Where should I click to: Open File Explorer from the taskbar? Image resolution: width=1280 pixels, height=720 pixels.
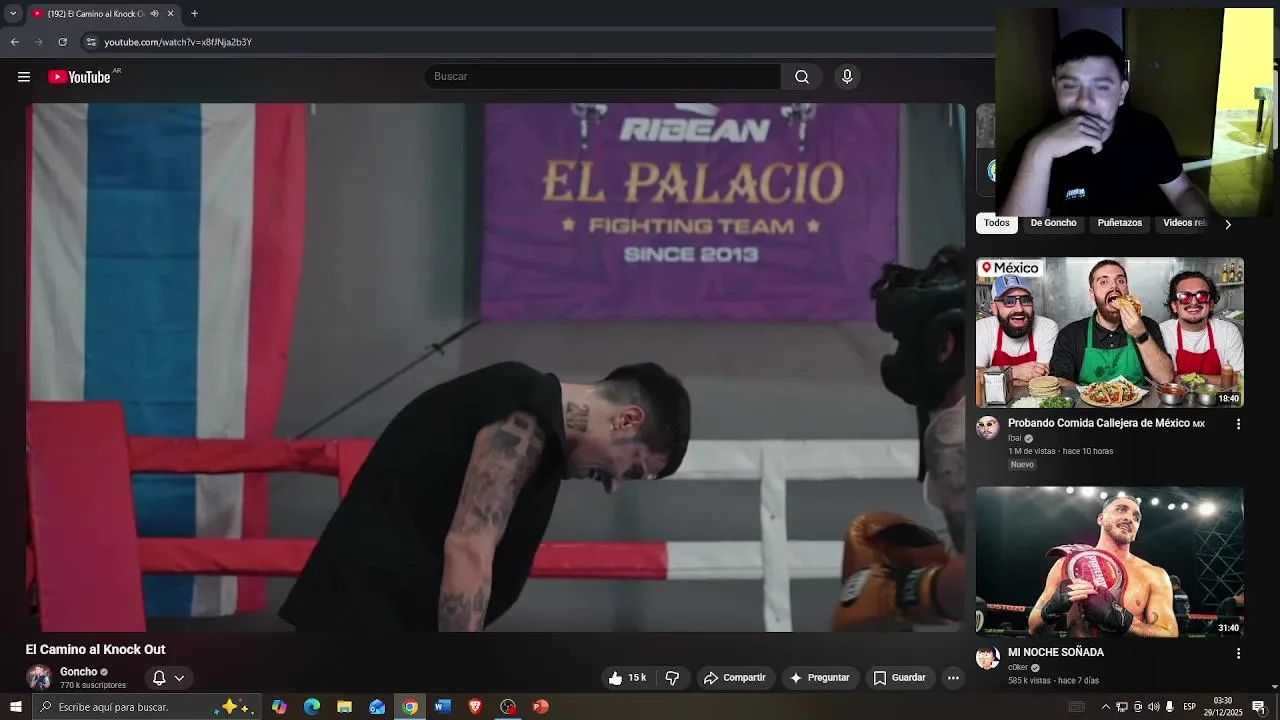[x=344, y=707]
